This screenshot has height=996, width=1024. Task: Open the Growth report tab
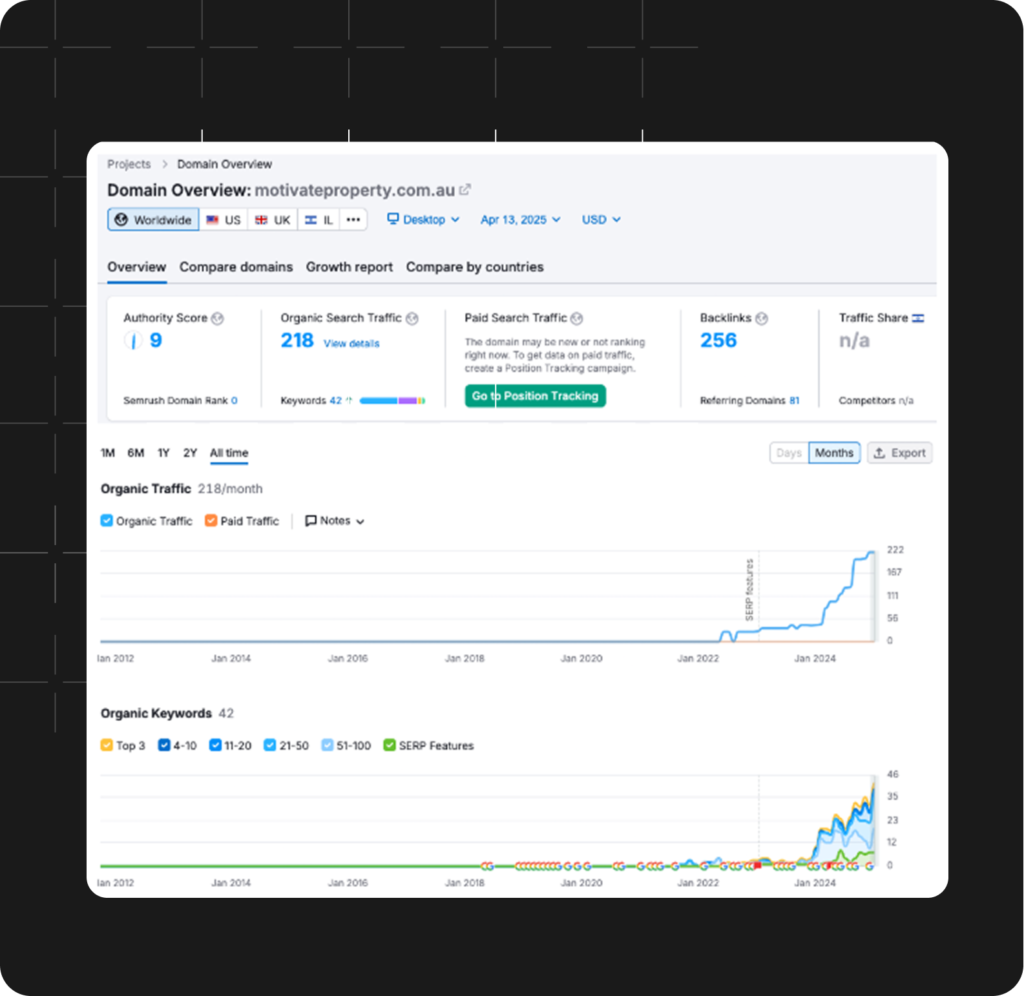349,267
